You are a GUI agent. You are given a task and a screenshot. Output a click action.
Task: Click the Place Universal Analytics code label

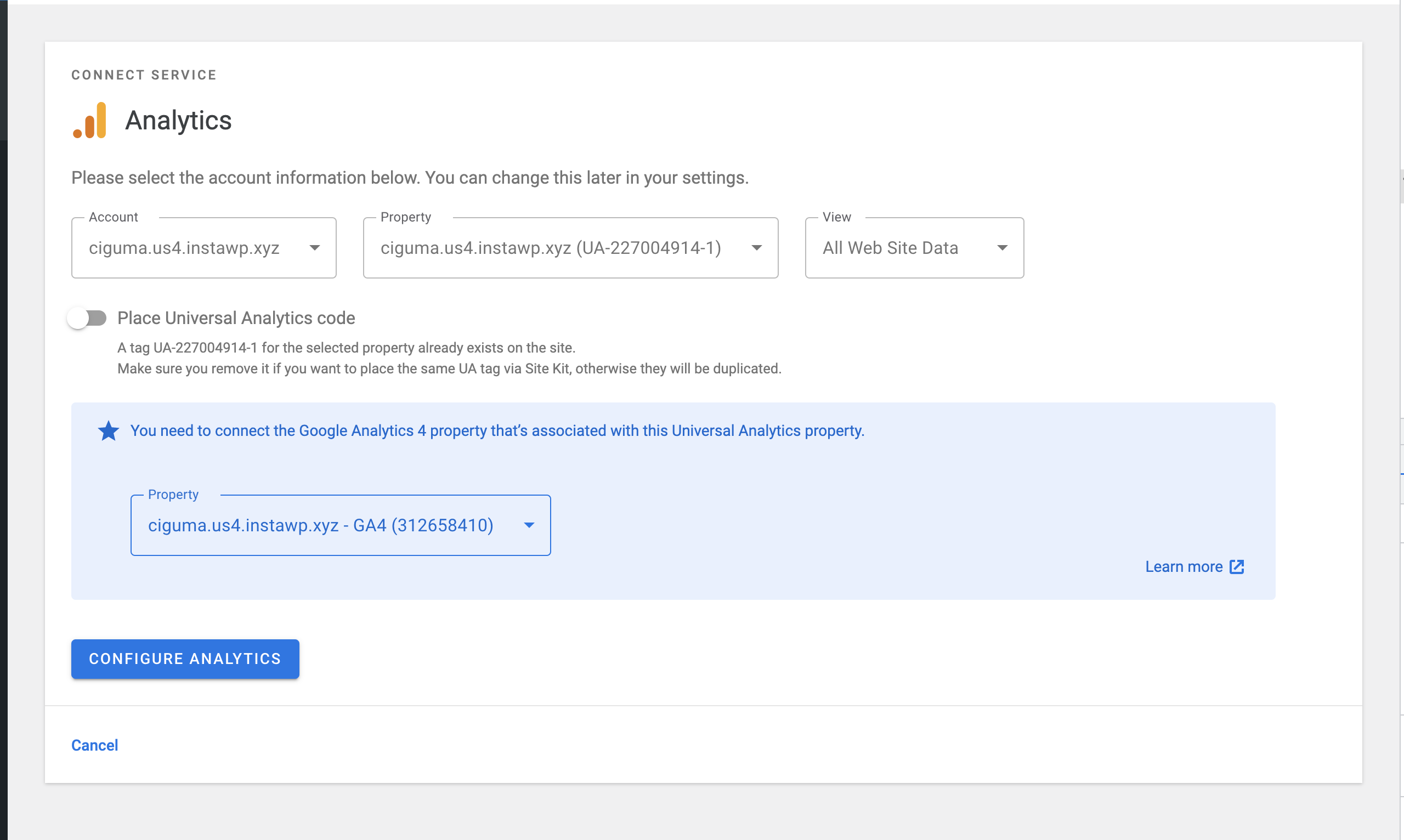[x=236, y=318]
